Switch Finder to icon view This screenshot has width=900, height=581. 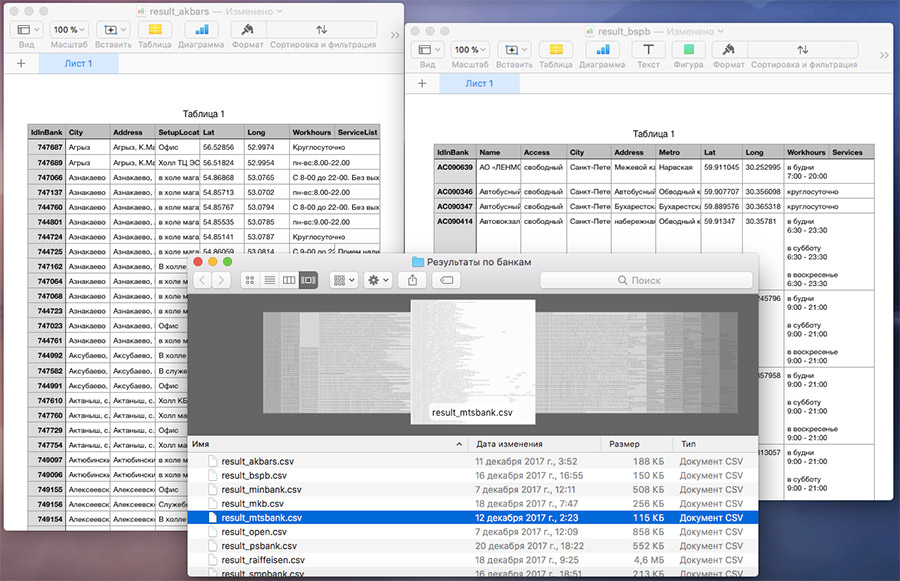(x=250, y=280)
